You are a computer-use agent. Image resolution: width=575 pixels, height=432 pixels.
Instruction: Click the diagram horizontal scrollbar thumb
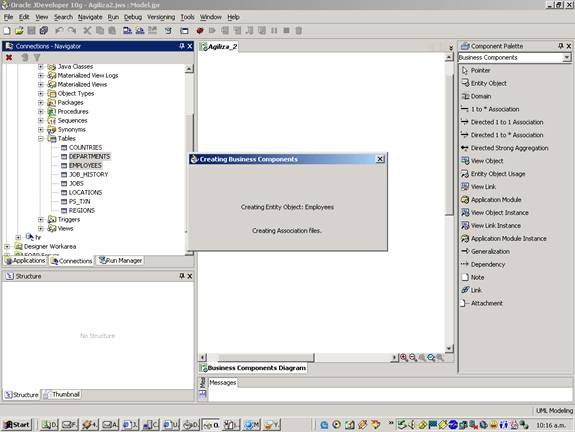(266, 357)
